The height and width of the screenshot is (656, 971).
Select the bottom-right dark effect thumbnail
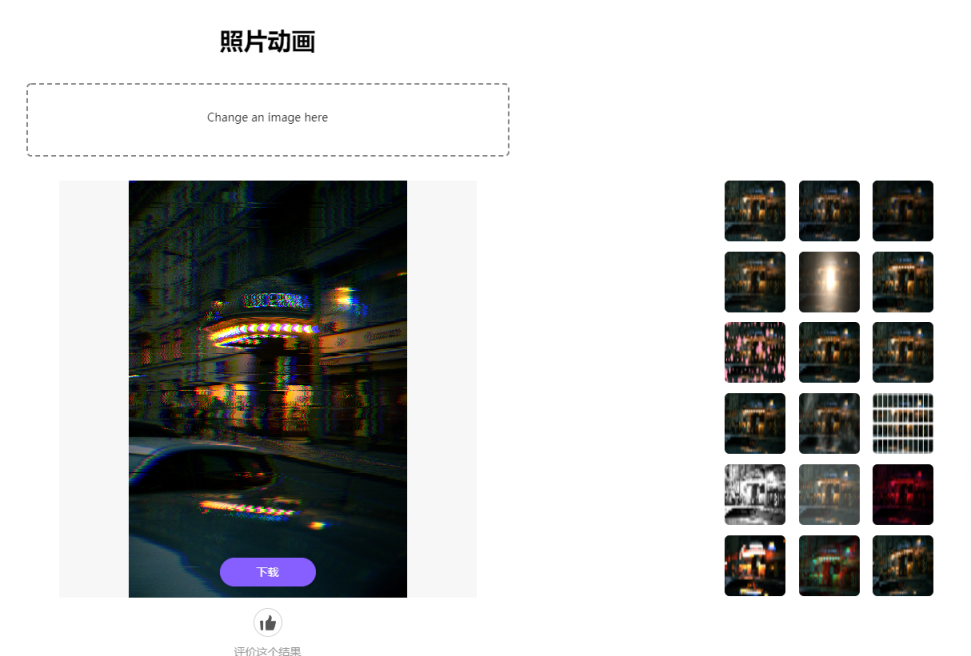point(903,565)
